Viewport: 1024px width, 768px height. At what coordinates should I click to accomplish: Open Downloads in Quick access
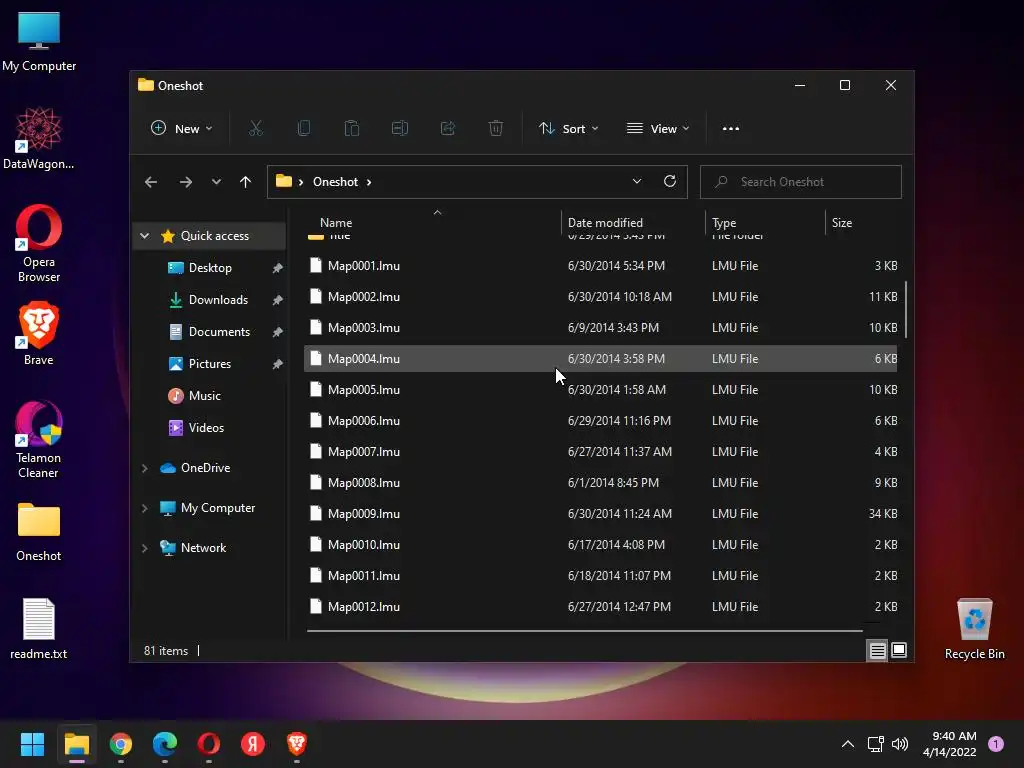(218, 300)
